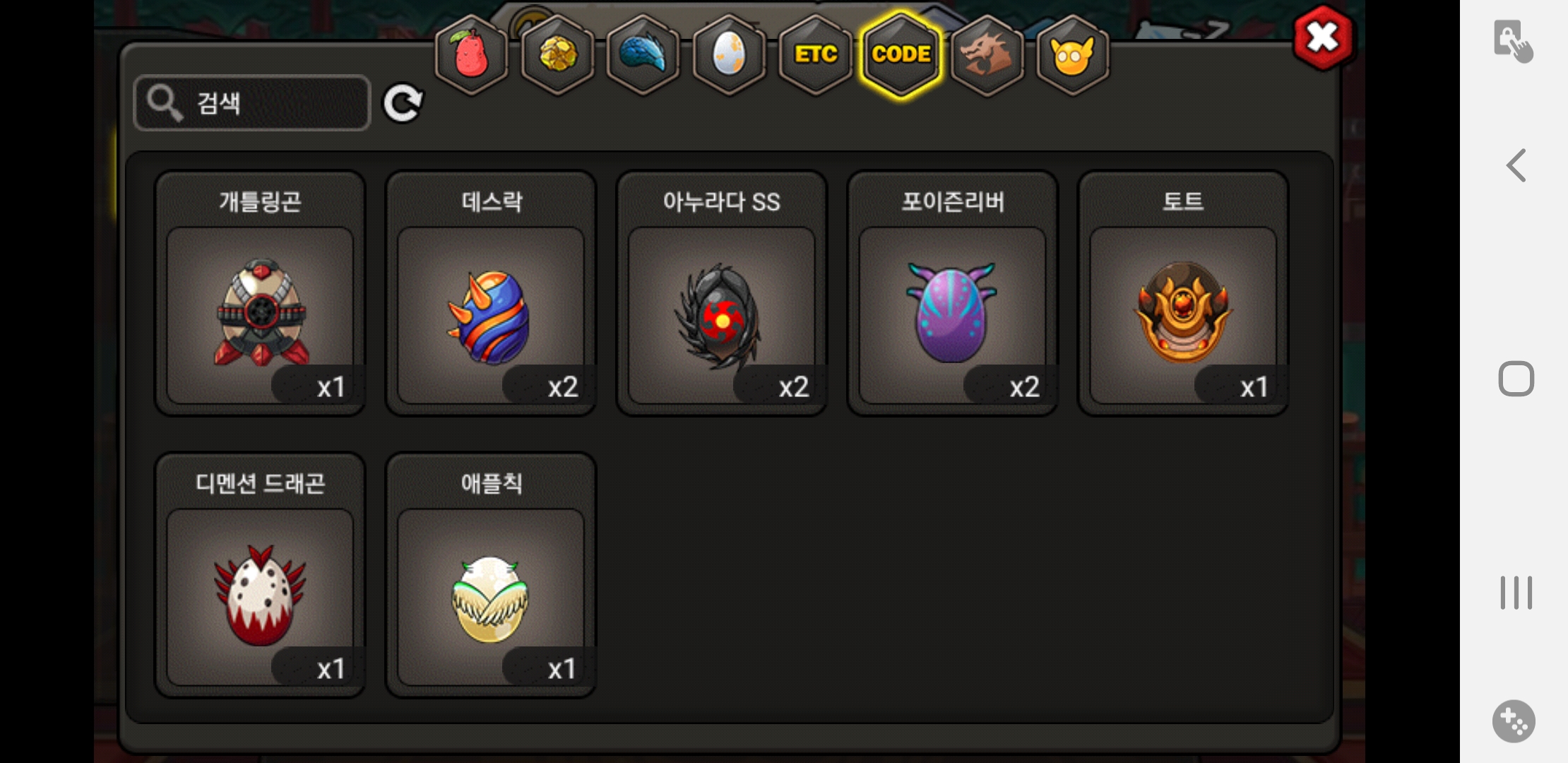Select the 디멘션 드래곤 egg
Viewport: 1568px width, 763px height.
[260, 575]
